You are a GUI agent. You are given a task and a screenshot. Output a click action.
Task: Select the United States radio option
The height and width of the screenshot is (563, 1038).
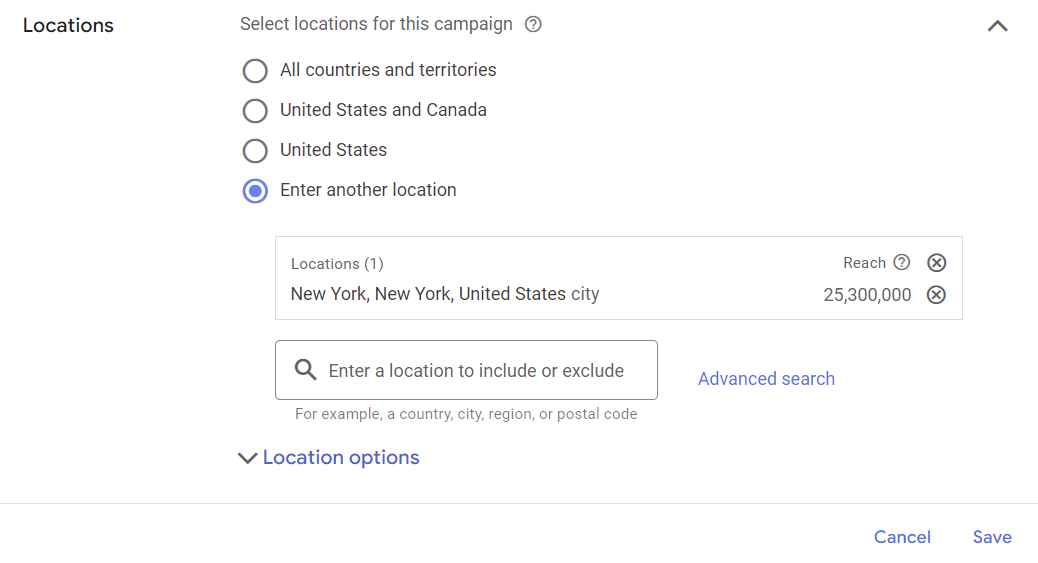[256, 151]
